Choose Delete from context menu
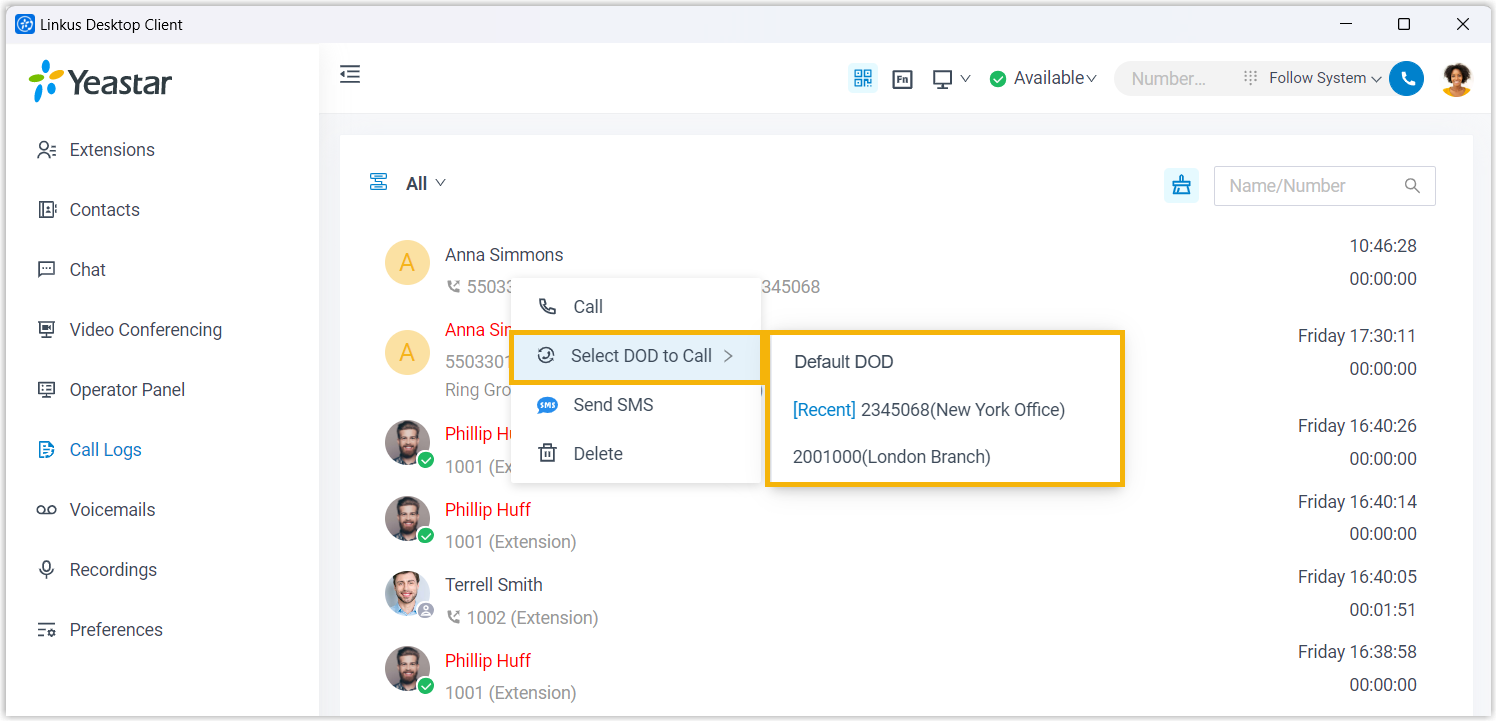The width and height of the screenshot is (1497, 722). 636,454
